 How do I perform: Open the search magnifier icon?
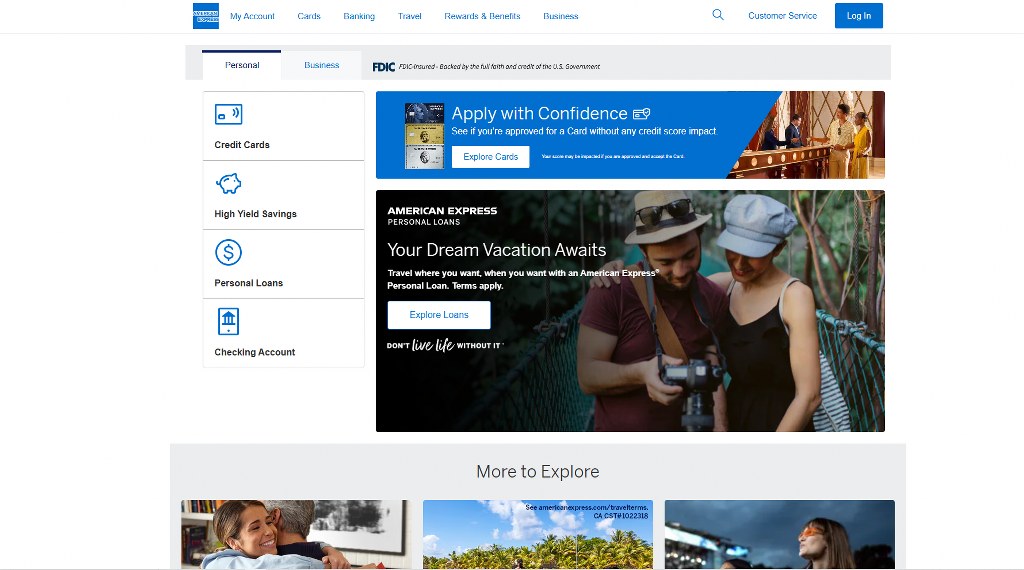coord(718,15)
